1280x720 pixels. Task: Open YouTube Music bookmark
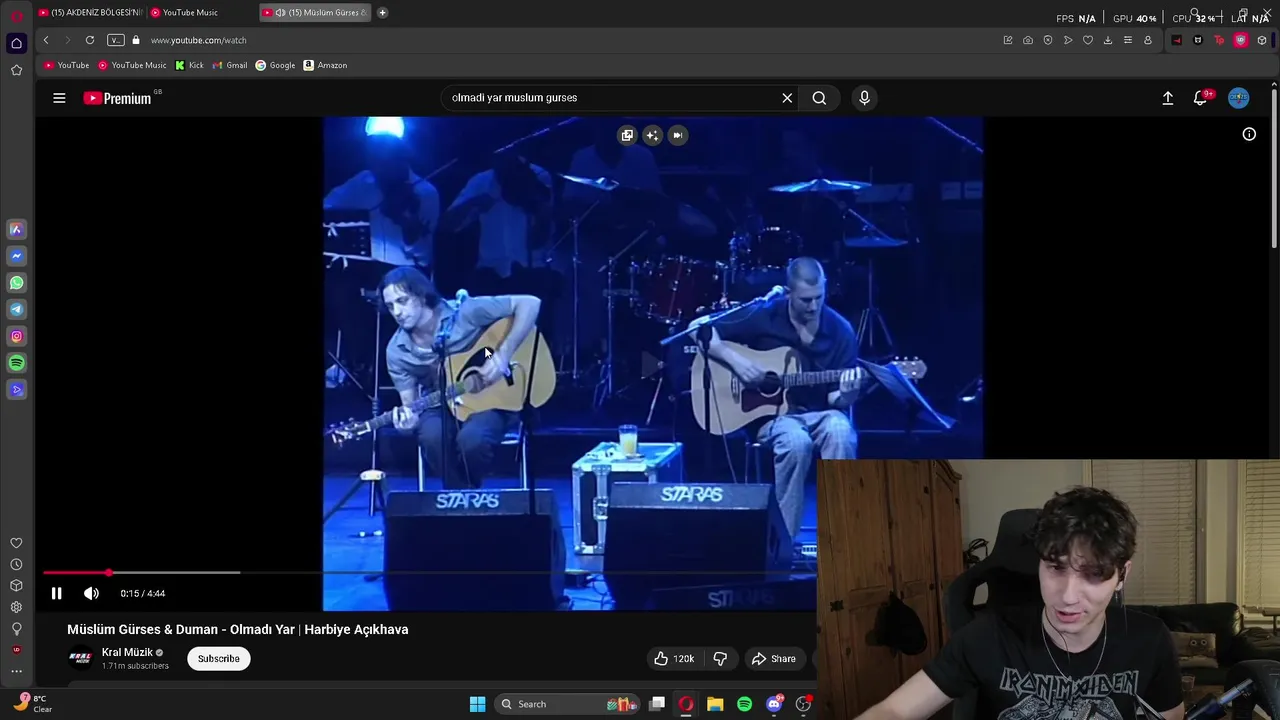132,65
